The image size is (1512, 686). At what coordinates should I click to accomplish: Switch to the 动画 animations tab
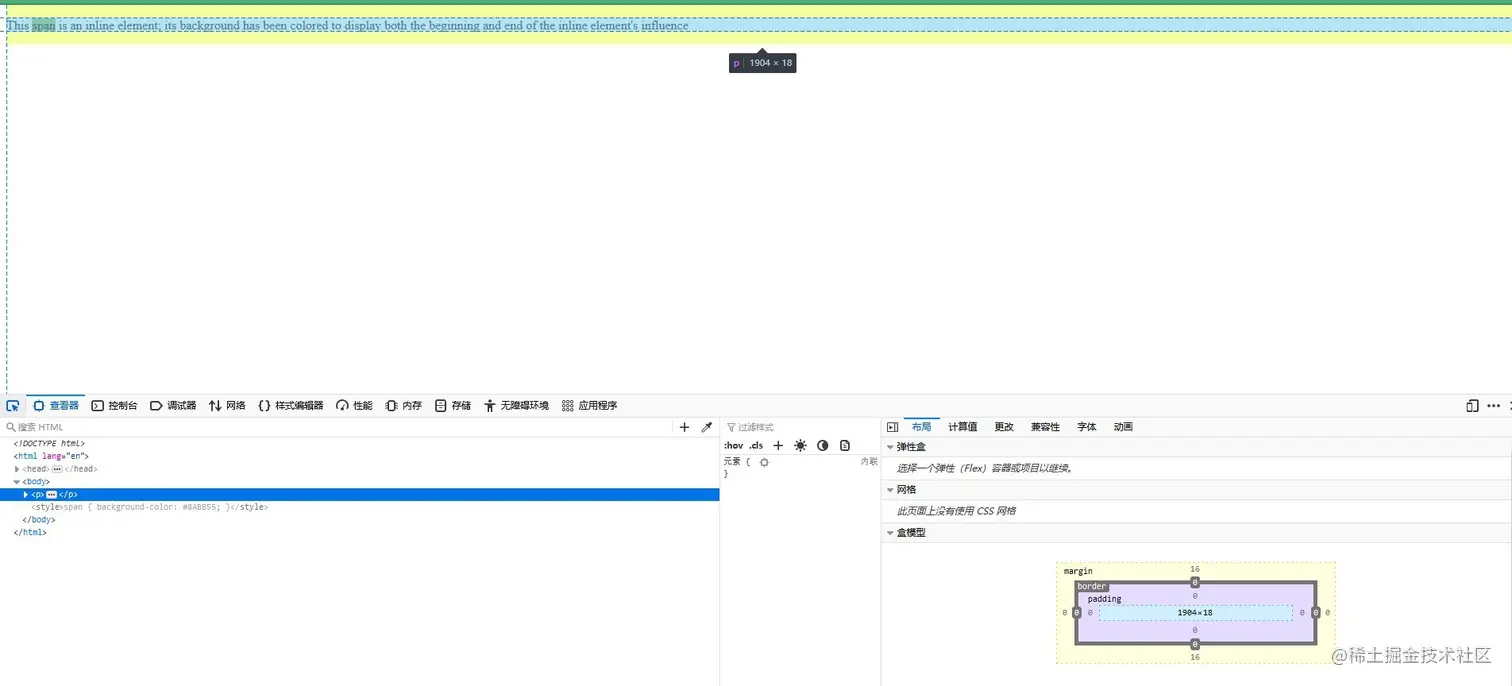click(x=1123, y=427)
